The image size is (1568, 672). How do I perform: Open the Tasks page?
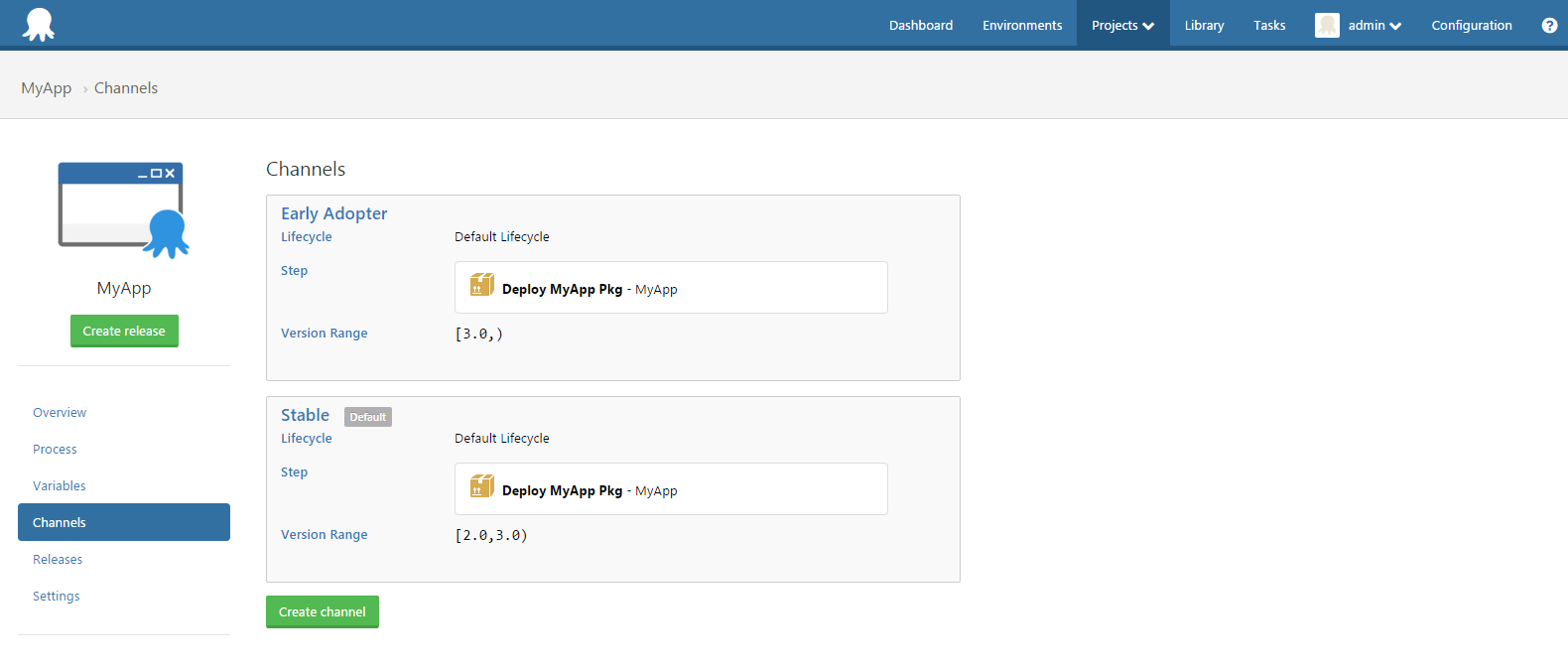click(1269, 26)
